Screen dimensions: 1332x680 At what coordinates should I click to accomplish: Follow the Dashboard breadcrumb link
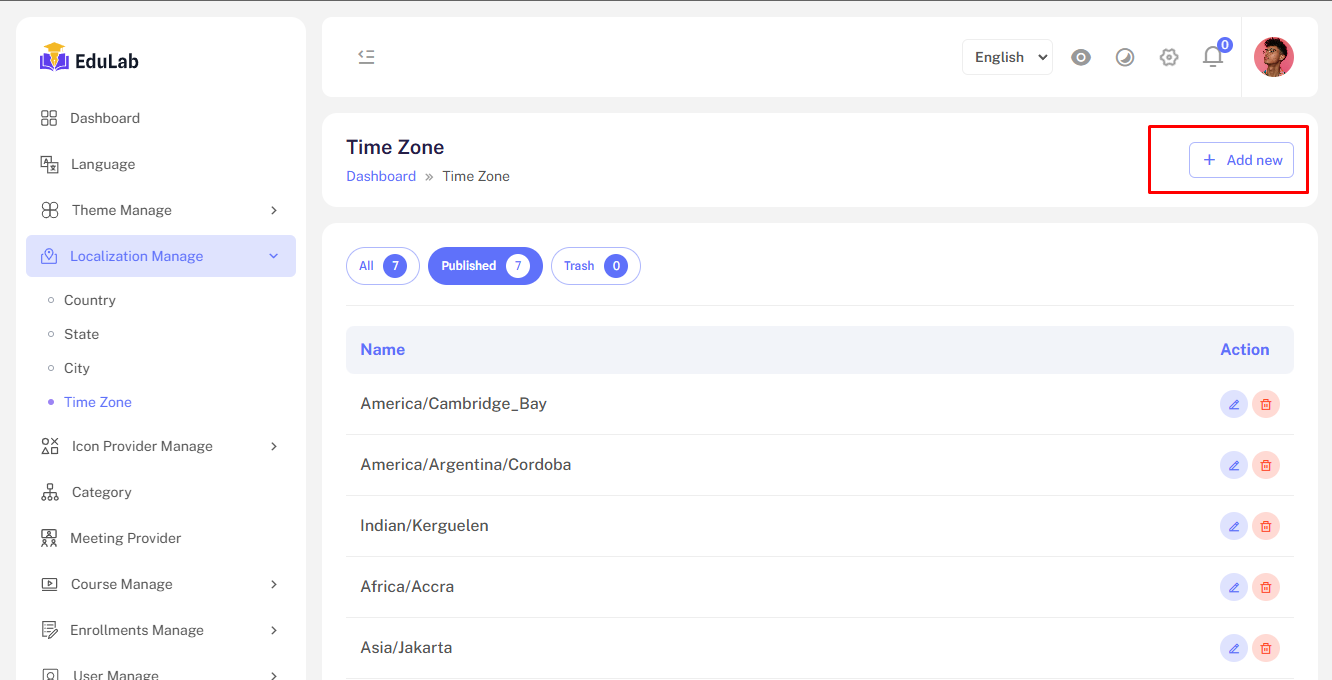381,176
